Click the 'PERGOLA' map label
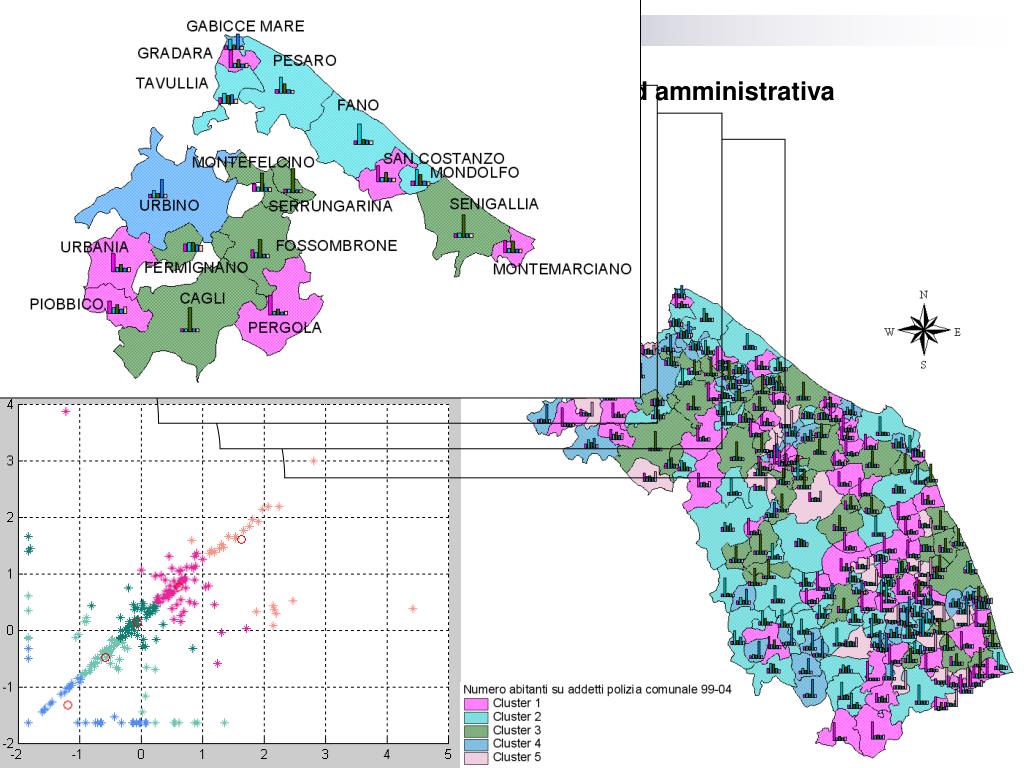Image resolution: width=1024 pixels, height=768 pixels. point(285,328)
